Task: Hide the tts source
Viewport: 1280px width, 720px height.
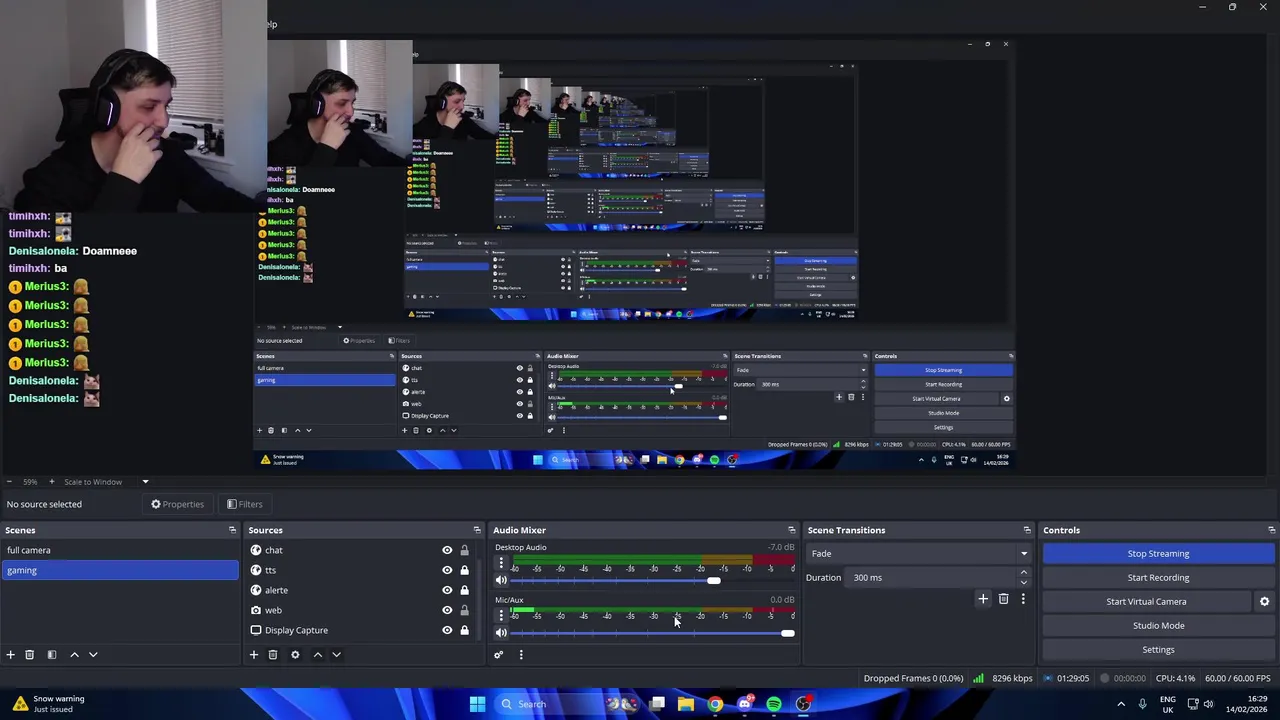Action: click(x=447, y=570)
